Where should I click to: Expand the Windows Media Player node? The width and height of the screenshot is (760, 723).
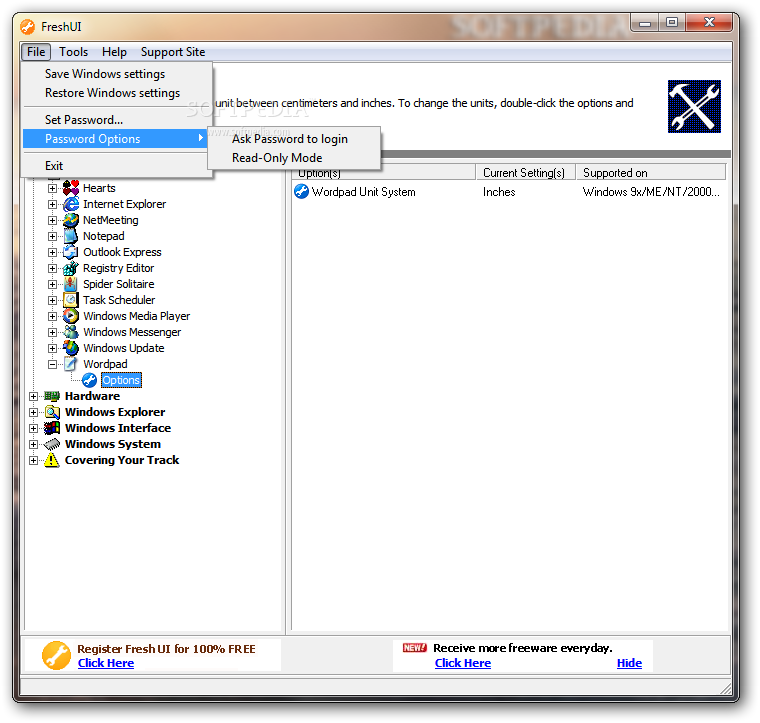pos(52,316)
